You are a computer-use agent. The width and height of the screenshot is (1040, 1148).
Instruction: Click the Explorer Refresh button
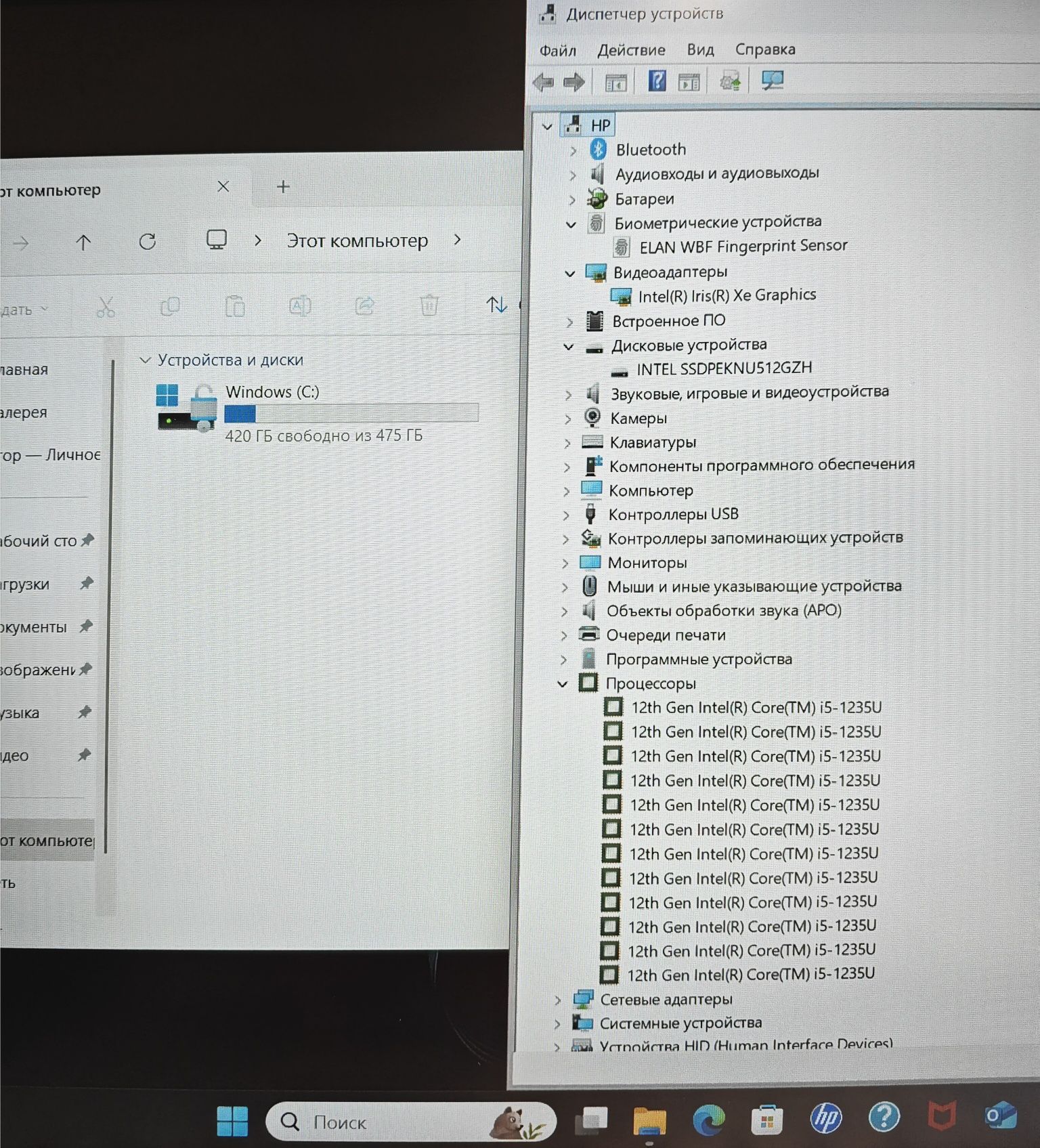[x=148, y=241]
